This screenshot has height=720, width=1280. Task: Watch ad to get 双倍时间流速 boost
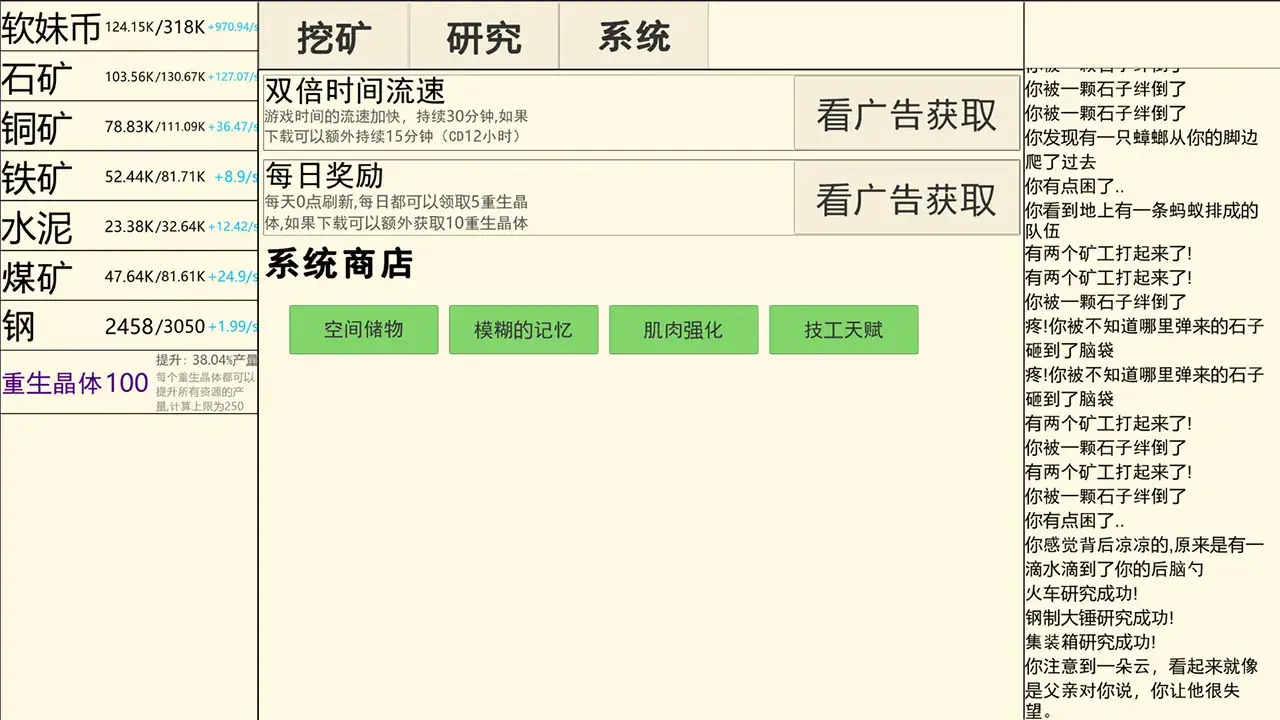pos(906,113)
